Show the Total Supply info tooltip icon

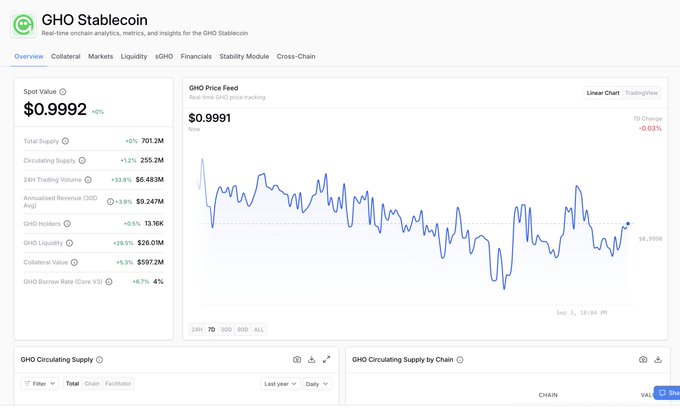click(65, 141)
